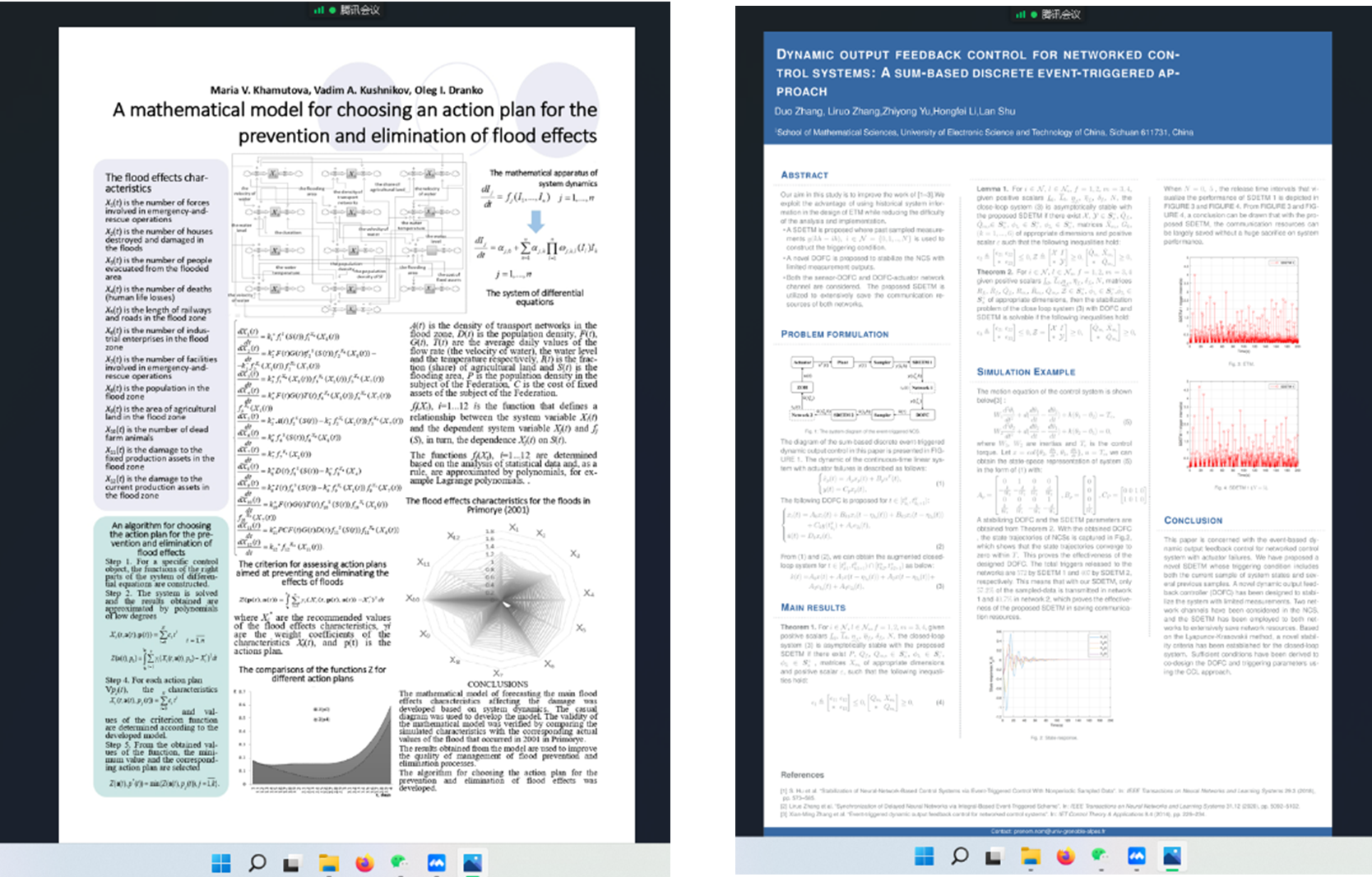The image size is (1372, 877).
Task: Click Search icon in right taskbar
Action: pos(960,856)
